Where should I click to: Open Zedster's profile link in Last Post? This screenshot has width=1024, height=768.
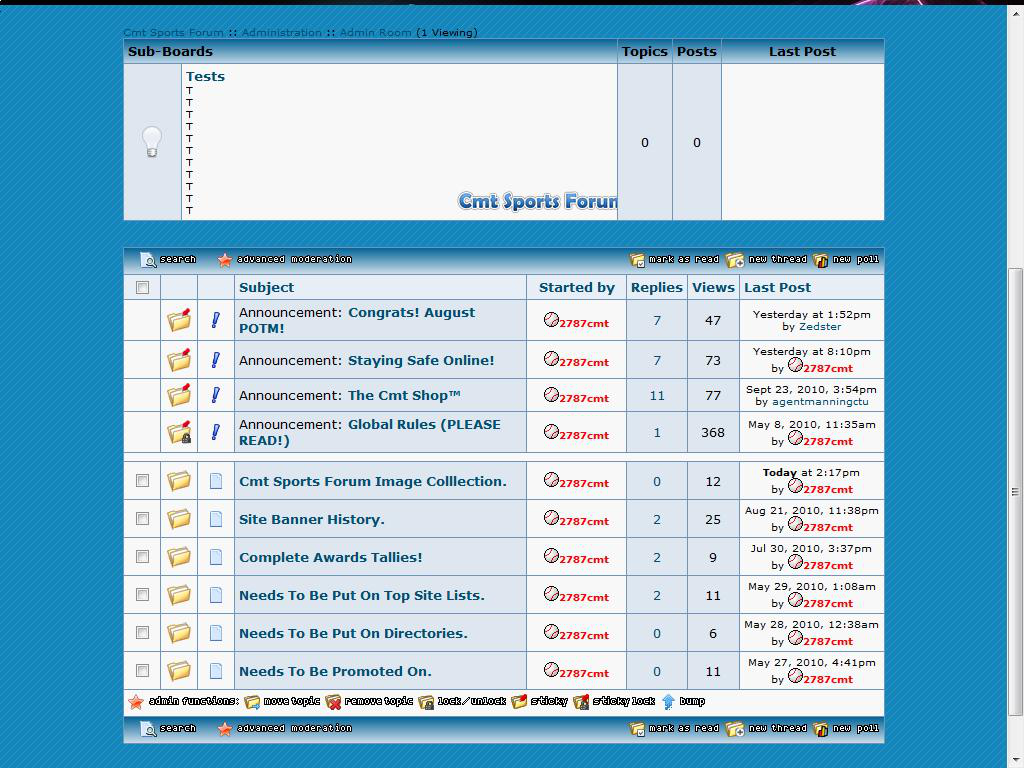coord(819,327)
